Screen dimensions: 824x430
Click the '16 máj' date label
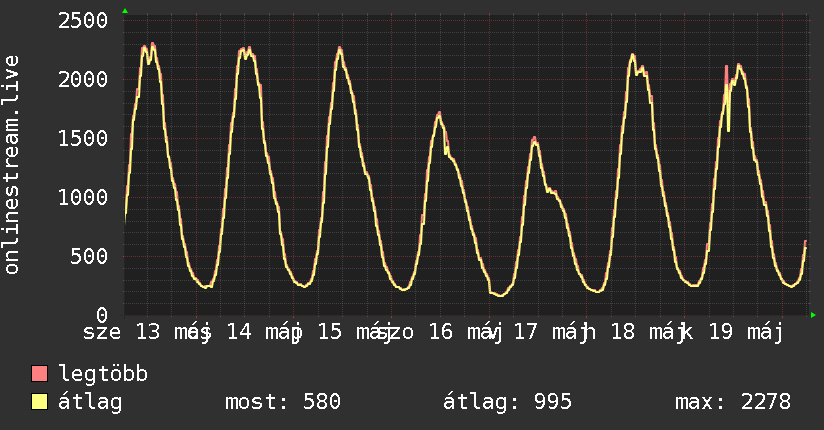(466, 332)
